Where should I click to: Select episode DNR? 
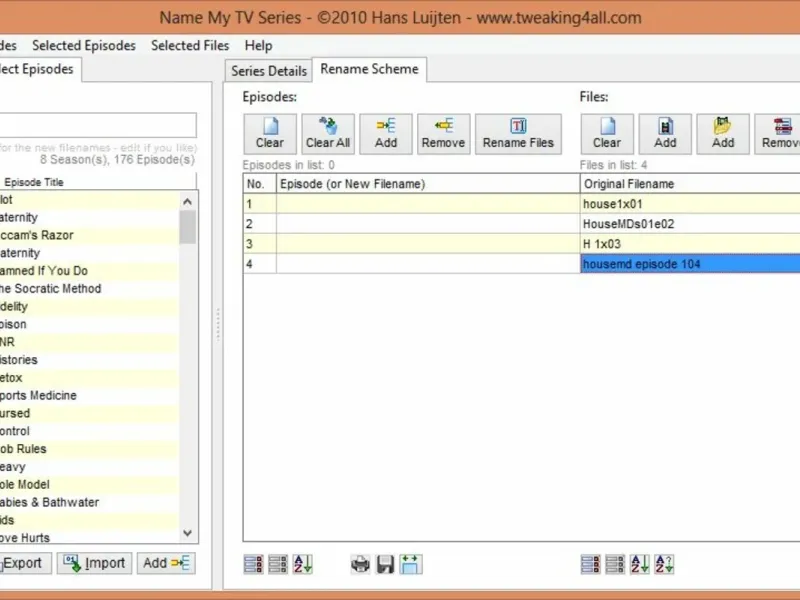pyautogui.click(x=89, y=342)
